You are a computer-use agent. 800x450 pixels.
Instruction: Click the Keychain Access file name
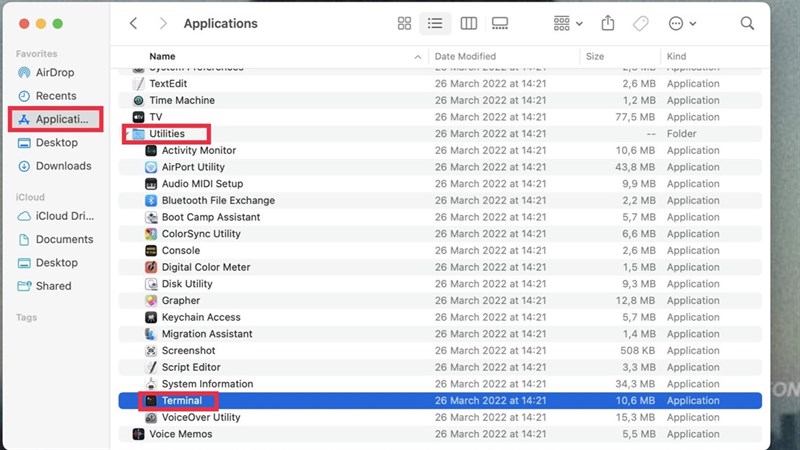(x=201, y=317)
